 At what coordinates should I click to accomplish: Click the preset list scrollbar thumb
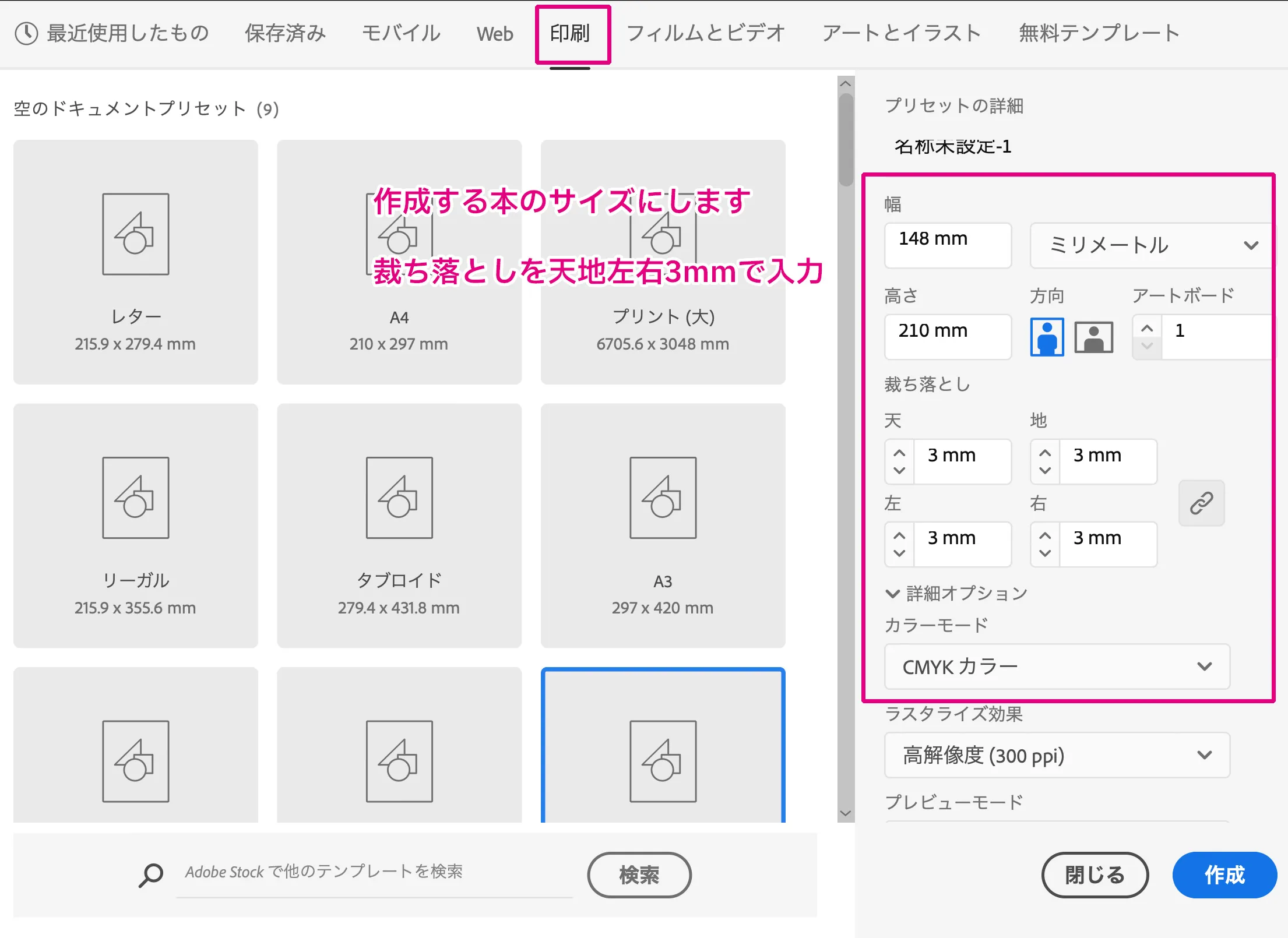[846, 140]
